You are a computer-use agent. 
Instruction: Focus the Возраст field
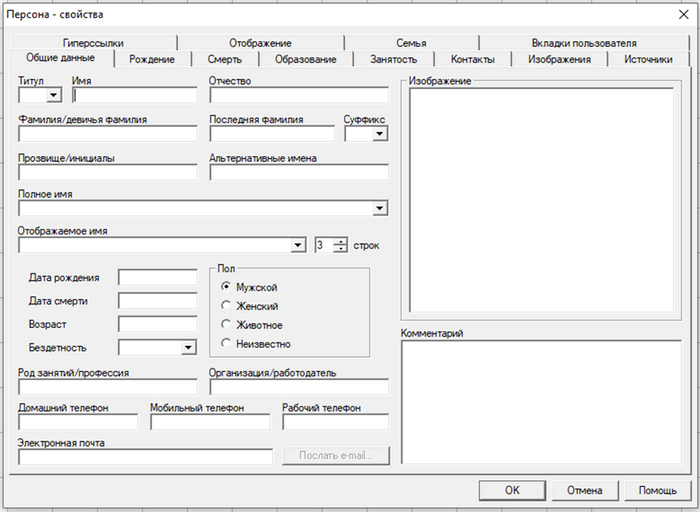tap(158, 324)
